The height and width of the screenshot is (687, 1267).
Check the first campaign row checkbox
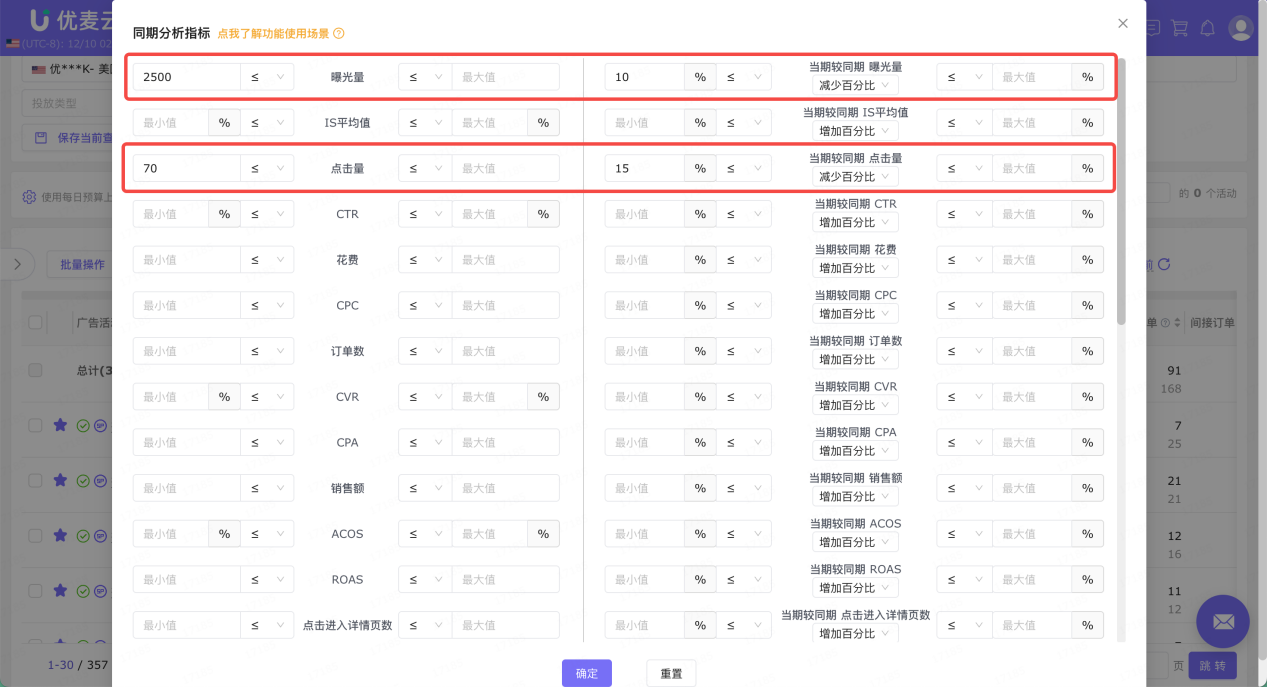tap(35, 425)
